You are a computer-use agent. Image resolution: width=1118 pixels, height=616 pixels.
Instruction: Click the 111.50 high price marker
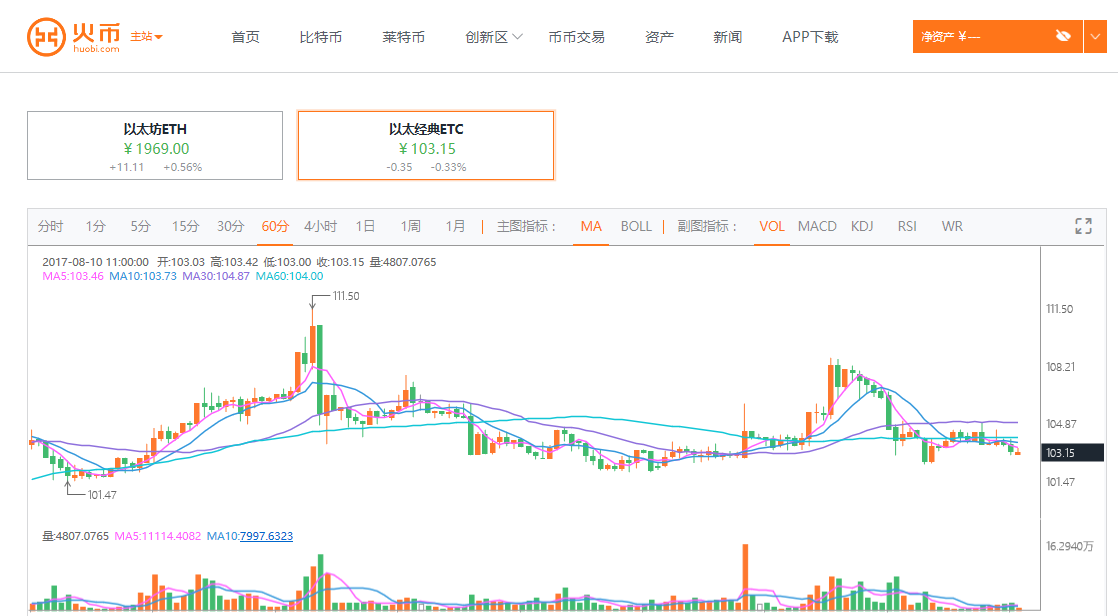346,296
